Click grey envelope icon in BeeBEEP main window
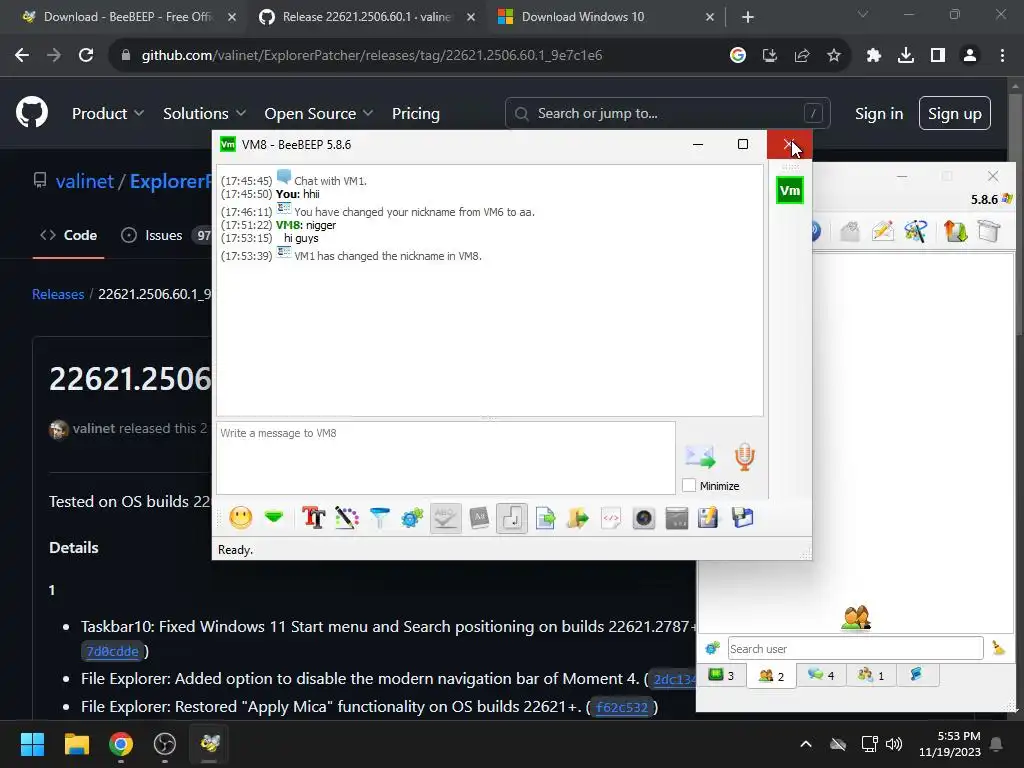The width and height of the screenshot is (1024, 768). tap(850, 231)
